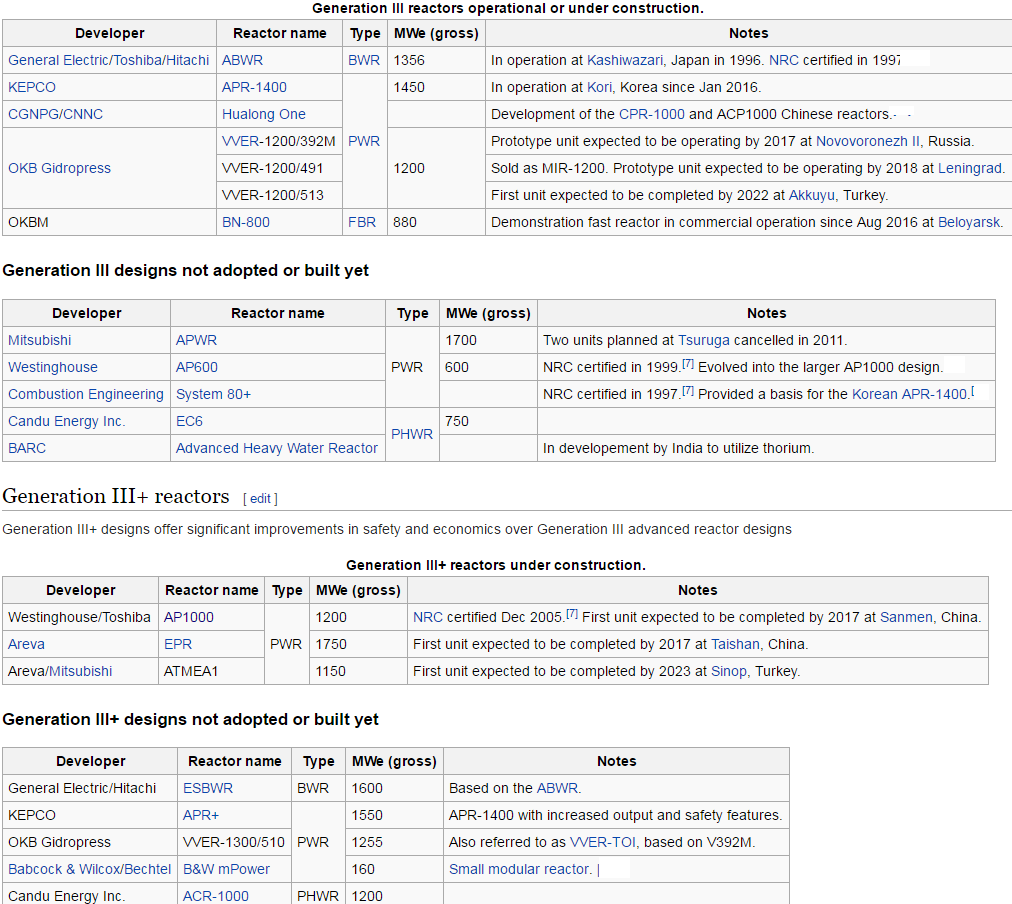This screenshot has height=904, width=1012.
Task: Open the ESBWR link
Action: pos(208,788)
